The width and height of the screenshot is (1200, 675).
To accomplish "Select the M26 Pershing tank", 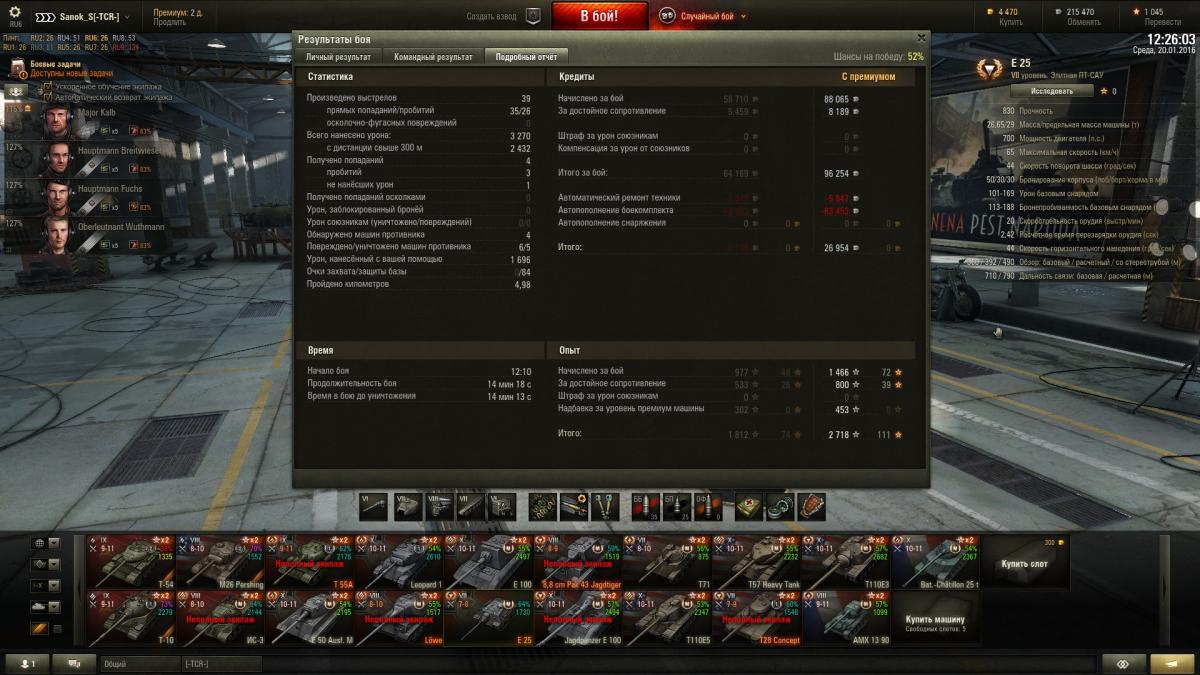I will (x=219, y=562).
